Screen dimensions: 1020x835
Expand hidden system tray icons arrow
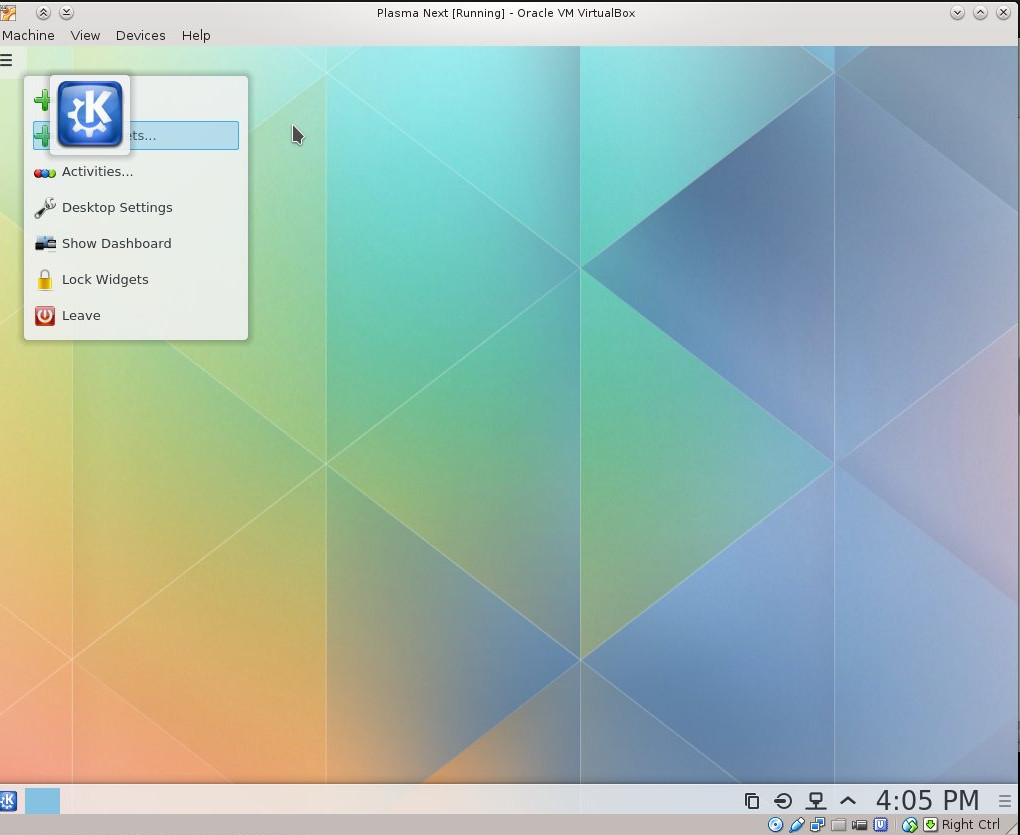coord(848,801)
